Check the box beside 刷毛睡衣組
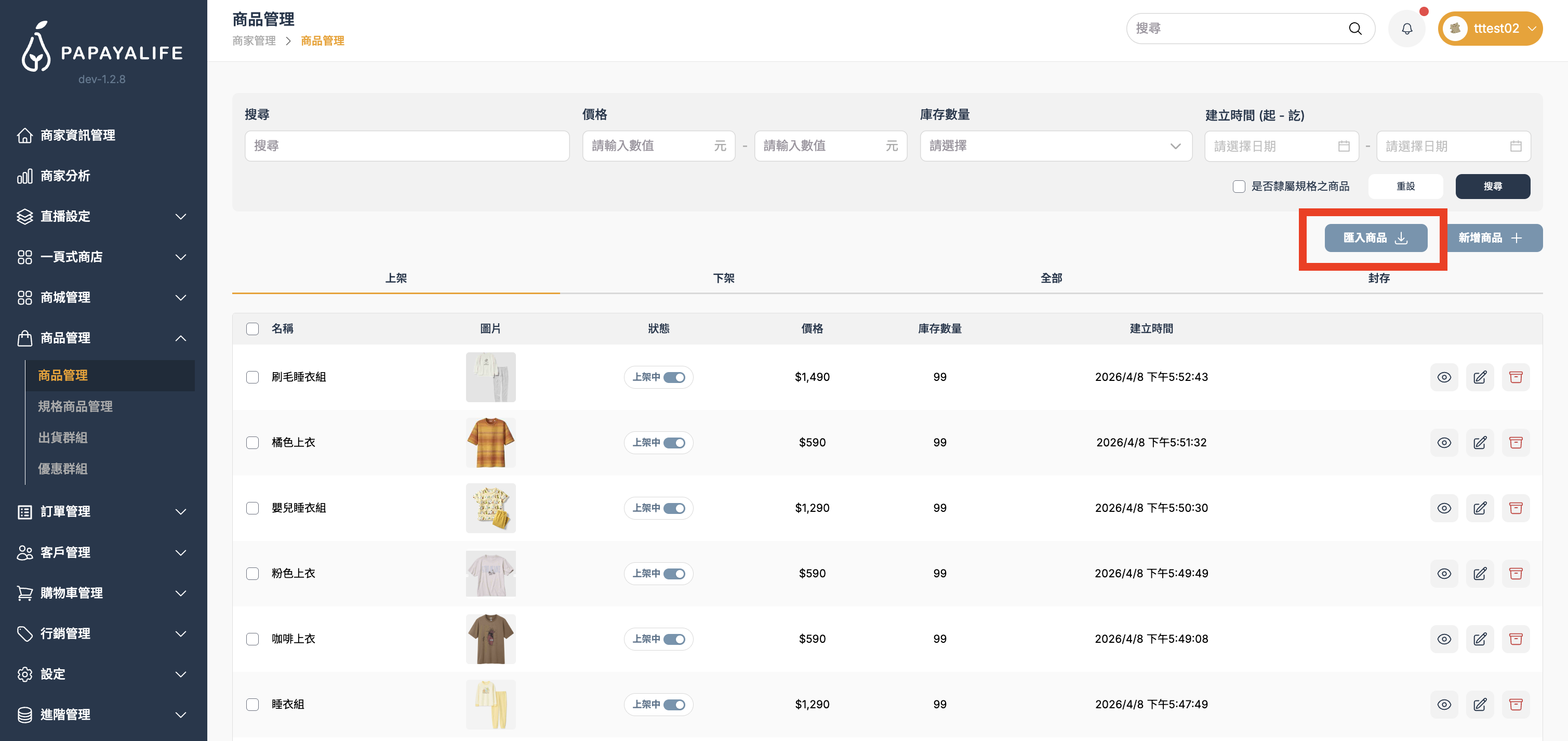Image resolution: width=1568 pixels, height=741 pixels. tap(253, 377)
